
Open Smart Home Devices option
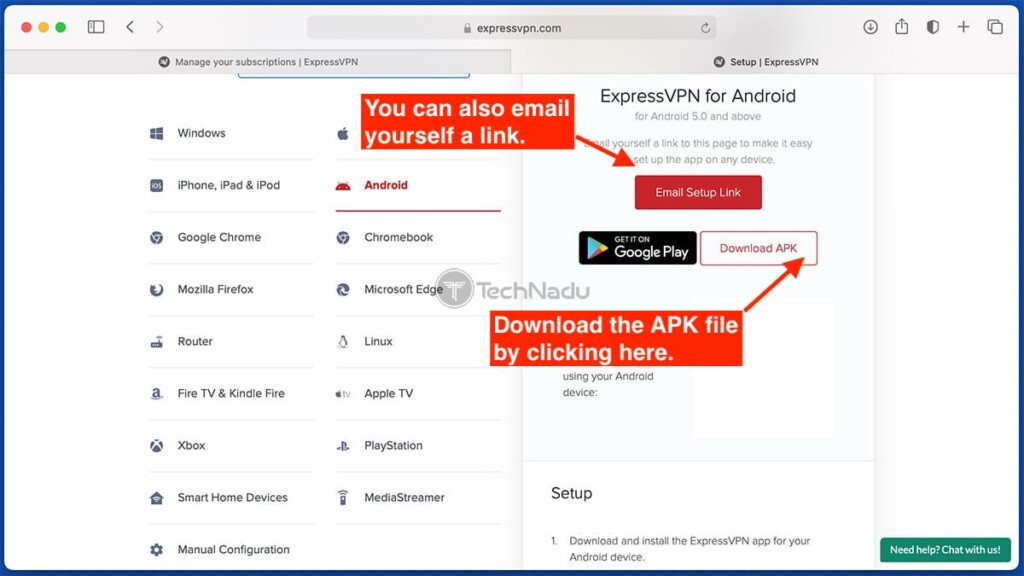[232, 498]
